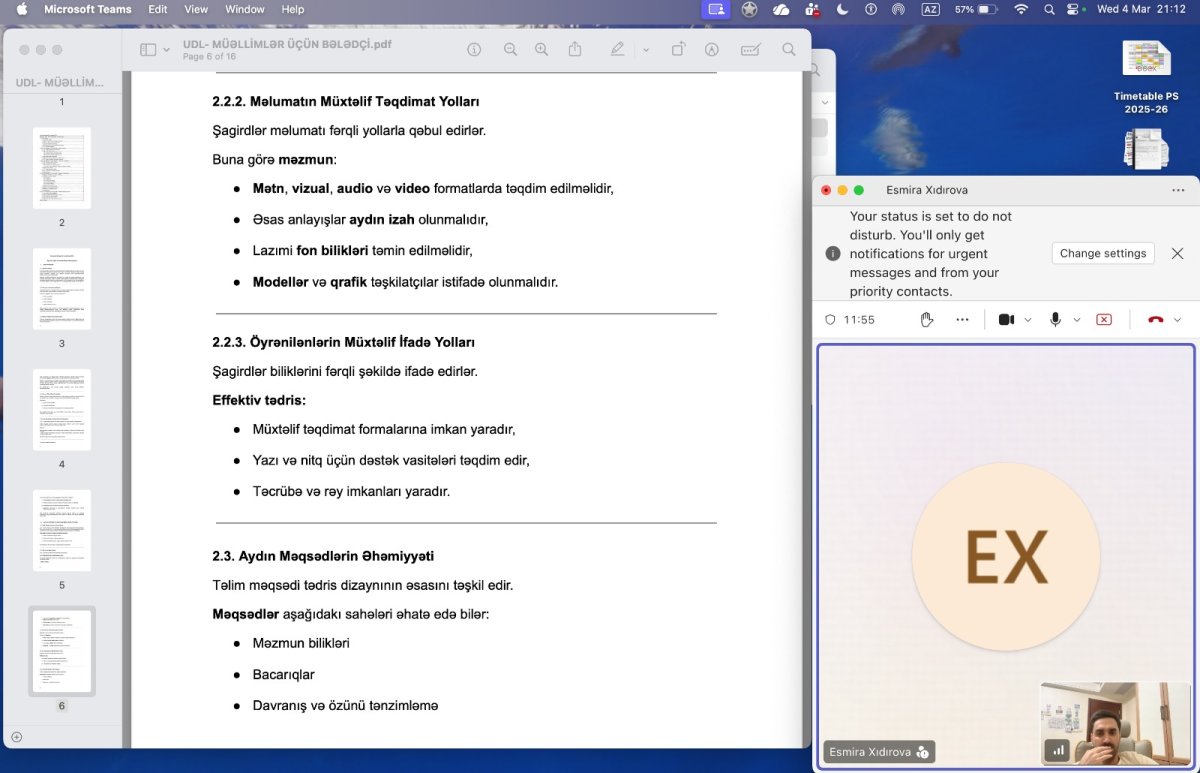
Task: Dismiss the do not disturb notification banner
Action: (x=1177, y=253)
